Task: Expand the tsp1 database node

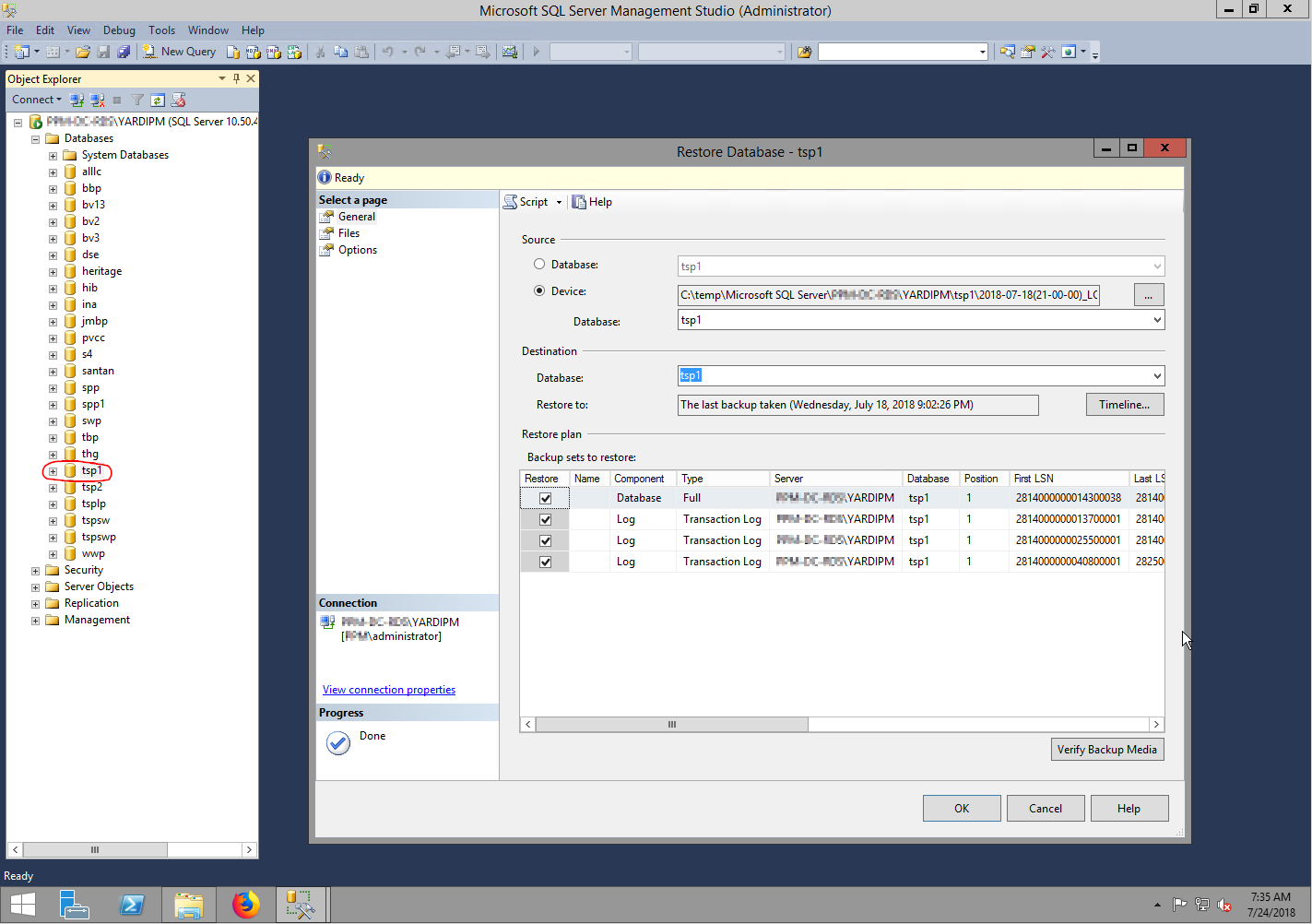Action: (53, 471)
